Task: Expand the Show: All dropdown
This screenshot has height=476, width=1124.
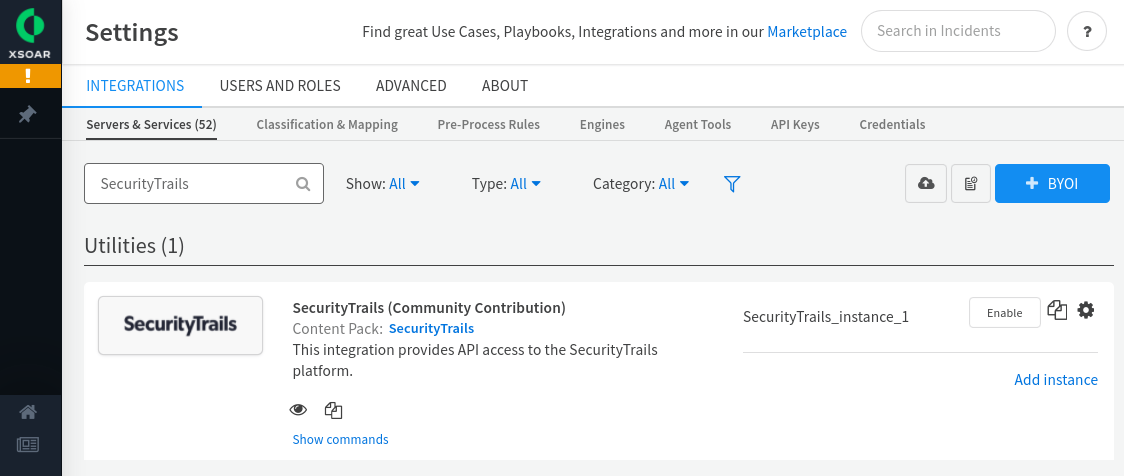Action: click(383, 184)
